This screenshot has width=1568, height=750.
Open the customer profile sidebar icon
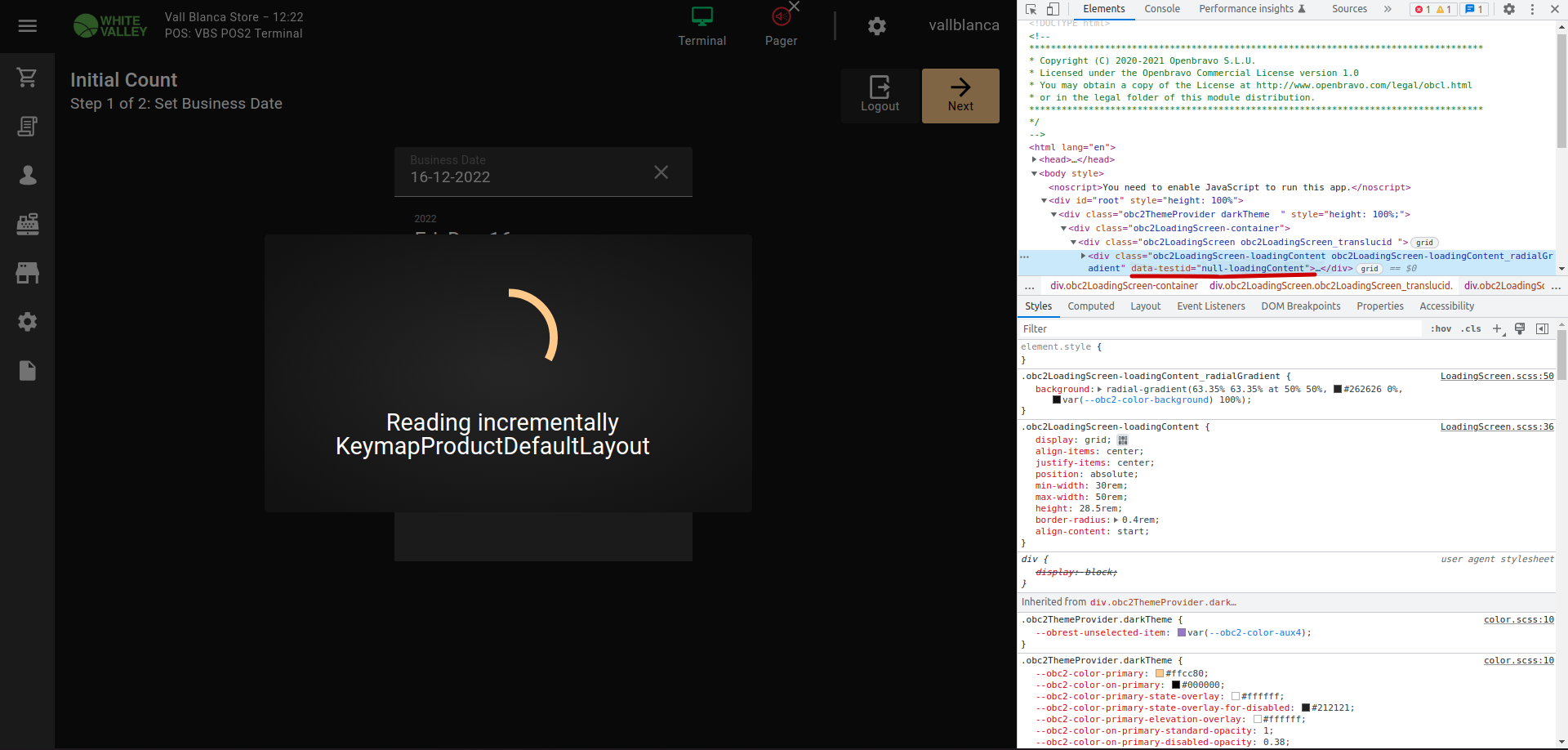[x=27, y=175]
